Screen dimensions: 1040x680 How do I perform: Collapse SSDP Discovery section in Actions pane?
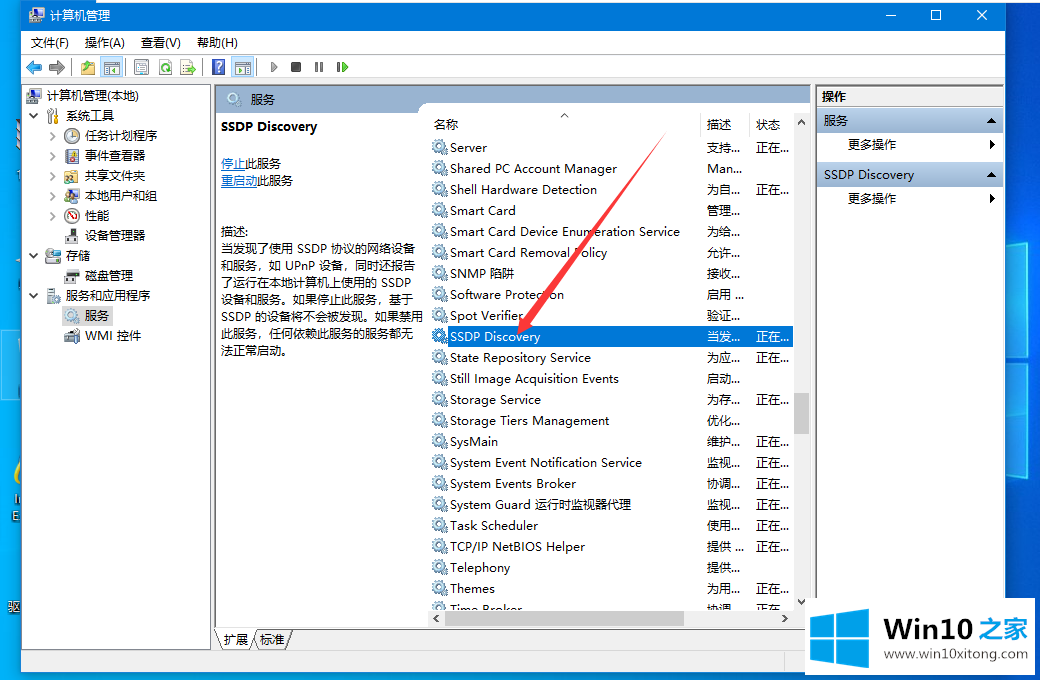tap(991, 175)
